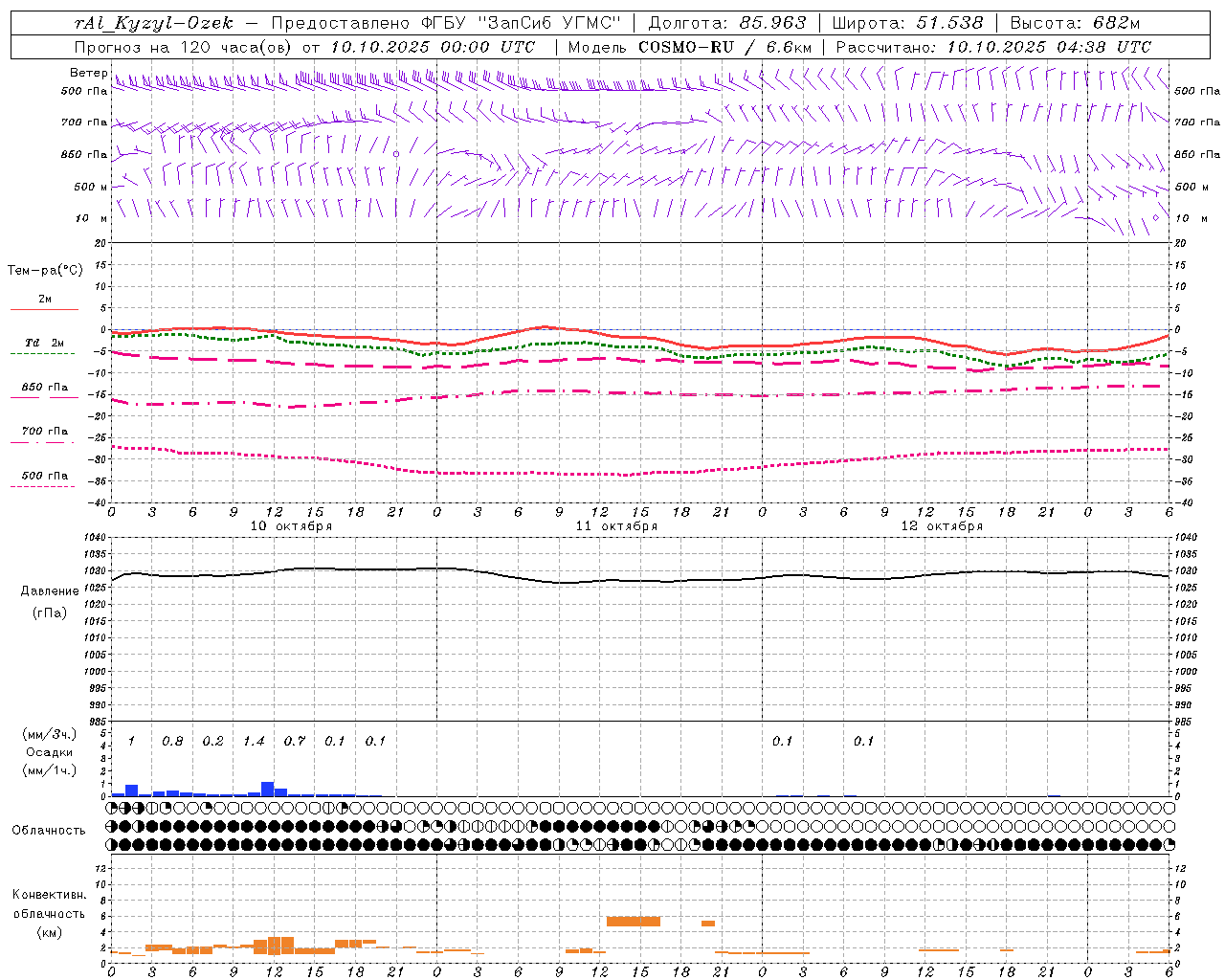Click the (мм/1ч.) hourly precipitation label
Screen dimensions: 1225x980
[x=50, y=770]
